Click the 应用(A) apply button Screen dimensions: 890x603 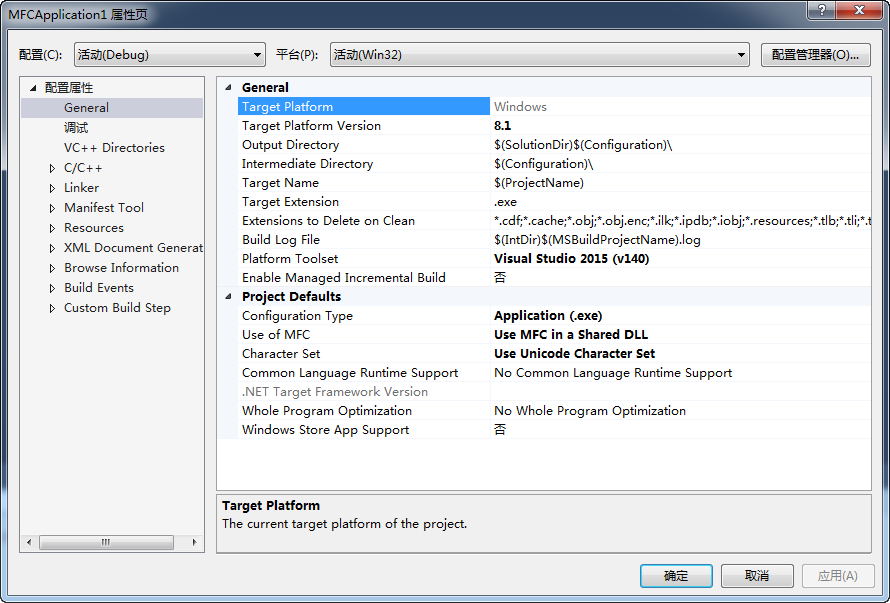(x=838, y=576)
